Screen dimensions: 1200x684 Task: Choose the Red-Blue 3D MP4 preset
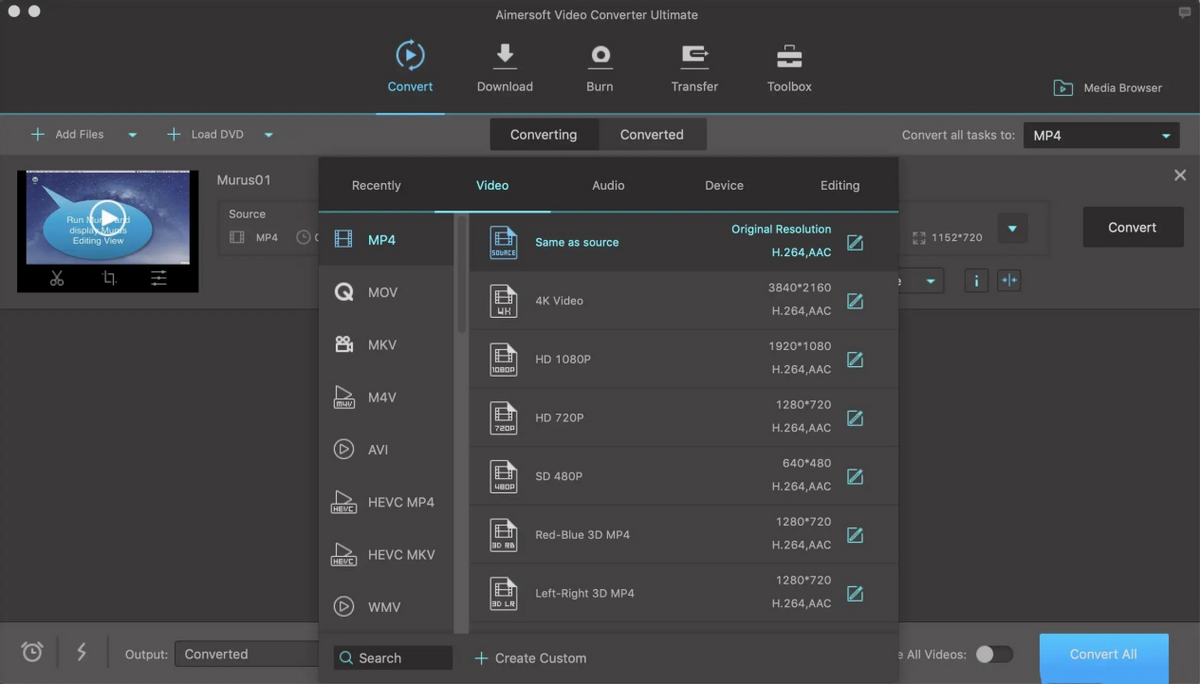click(x=684, y=534)
